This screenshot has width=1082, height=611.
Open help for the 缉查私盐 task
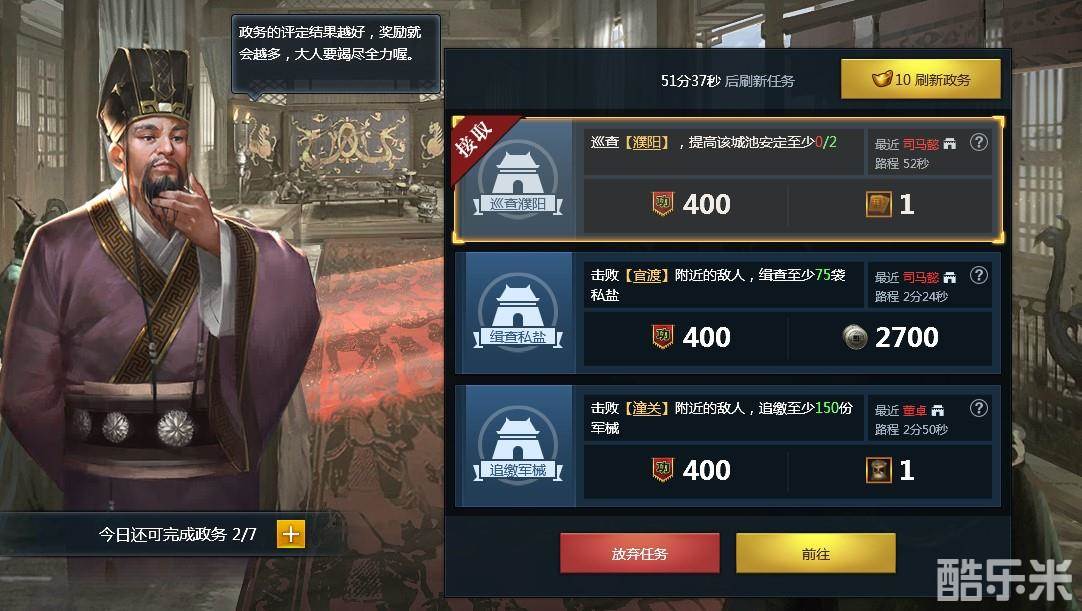(x=978, y=275)
